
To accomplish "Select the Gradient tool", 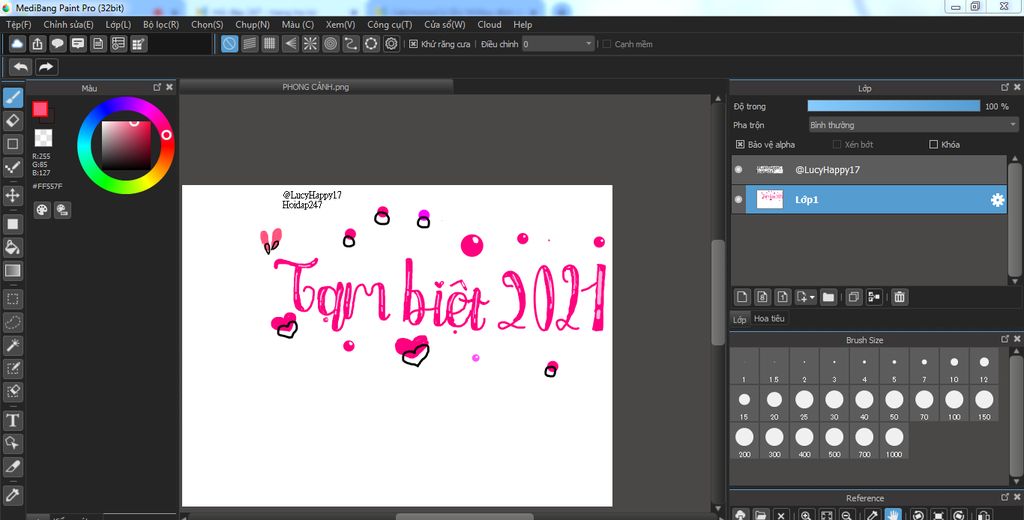I will (13, 270).
